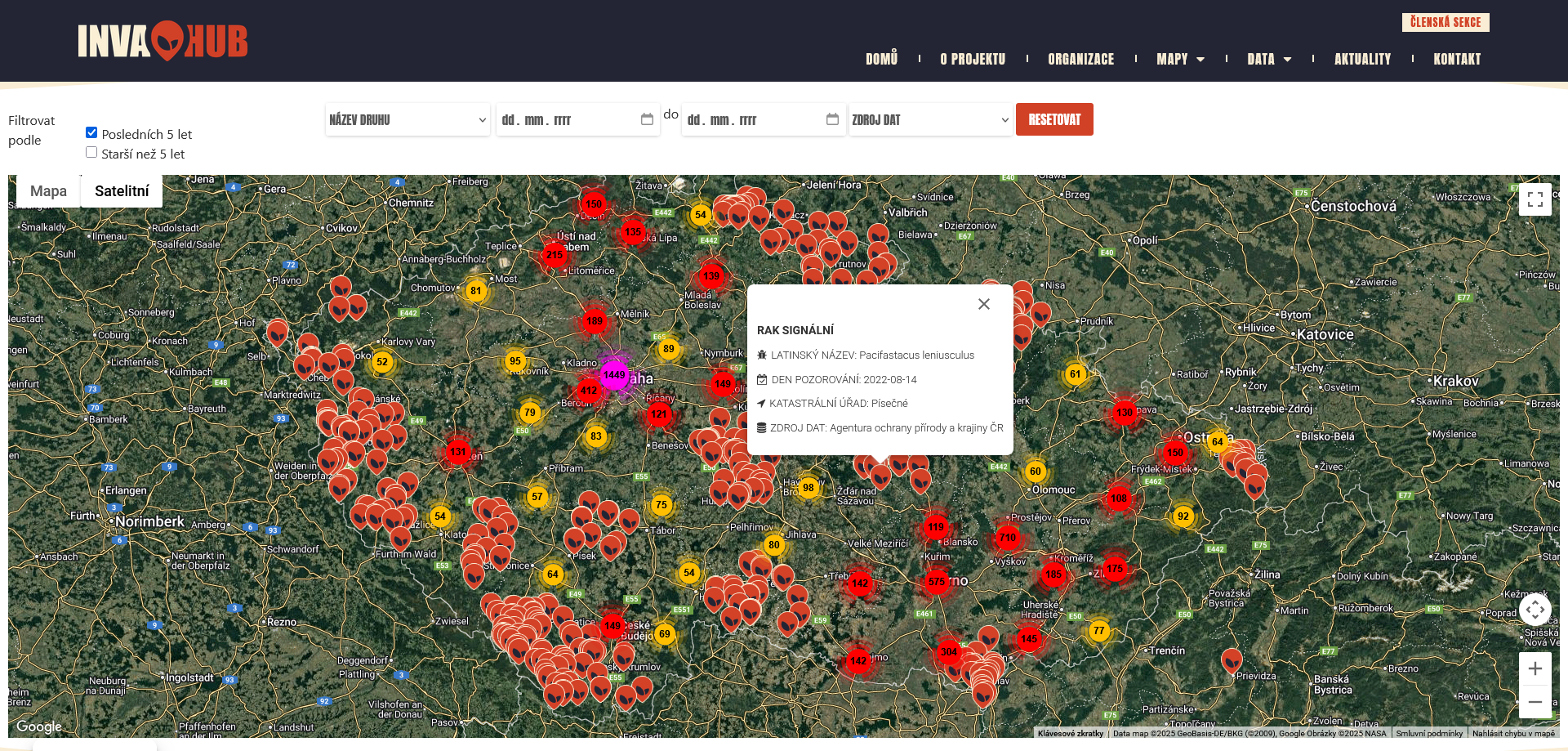
Task: Zoom in using the plus icon
Action: 1535,668
